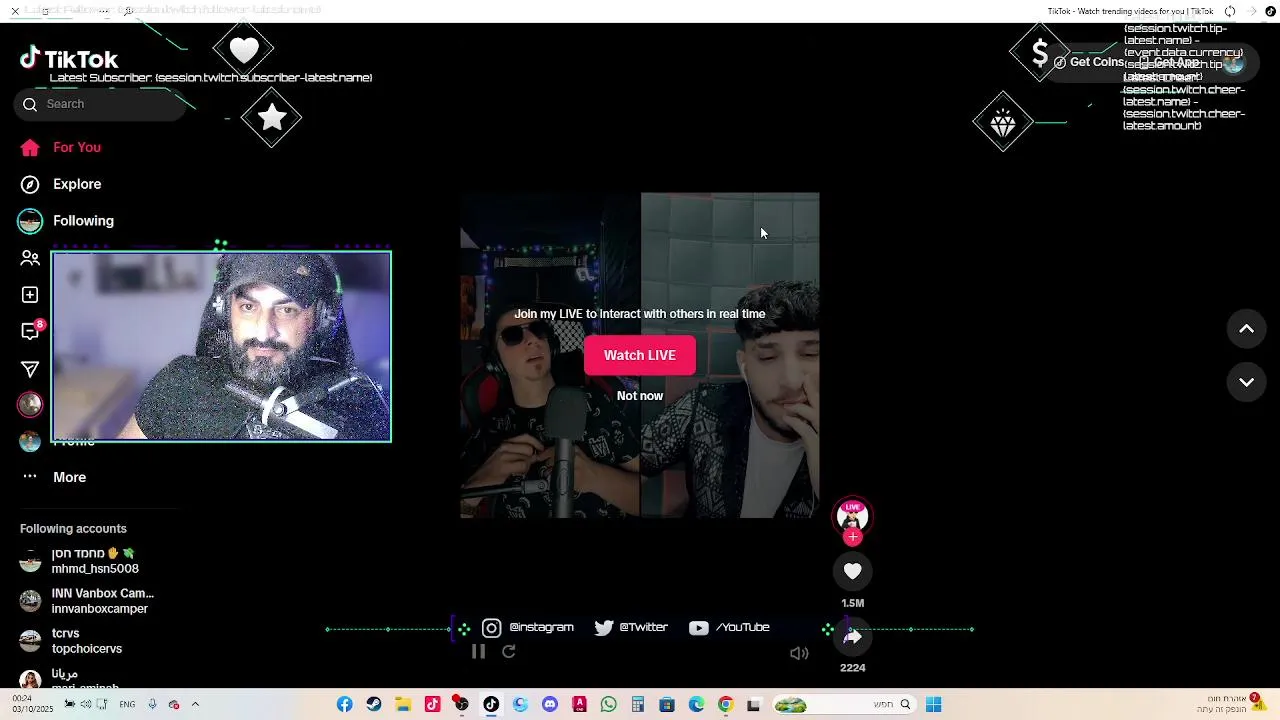Click the Get Coins button
Screen dimensions: 1280x720
[x=1088, y=62]
